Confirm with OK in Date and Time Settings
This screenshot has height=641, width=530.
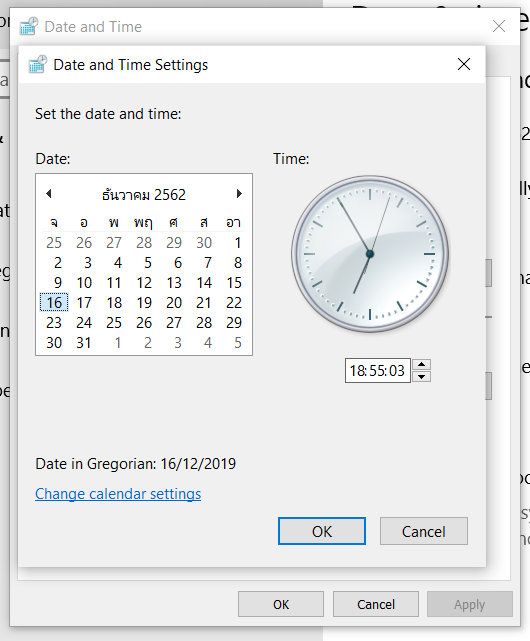click(x=322, y=531)
